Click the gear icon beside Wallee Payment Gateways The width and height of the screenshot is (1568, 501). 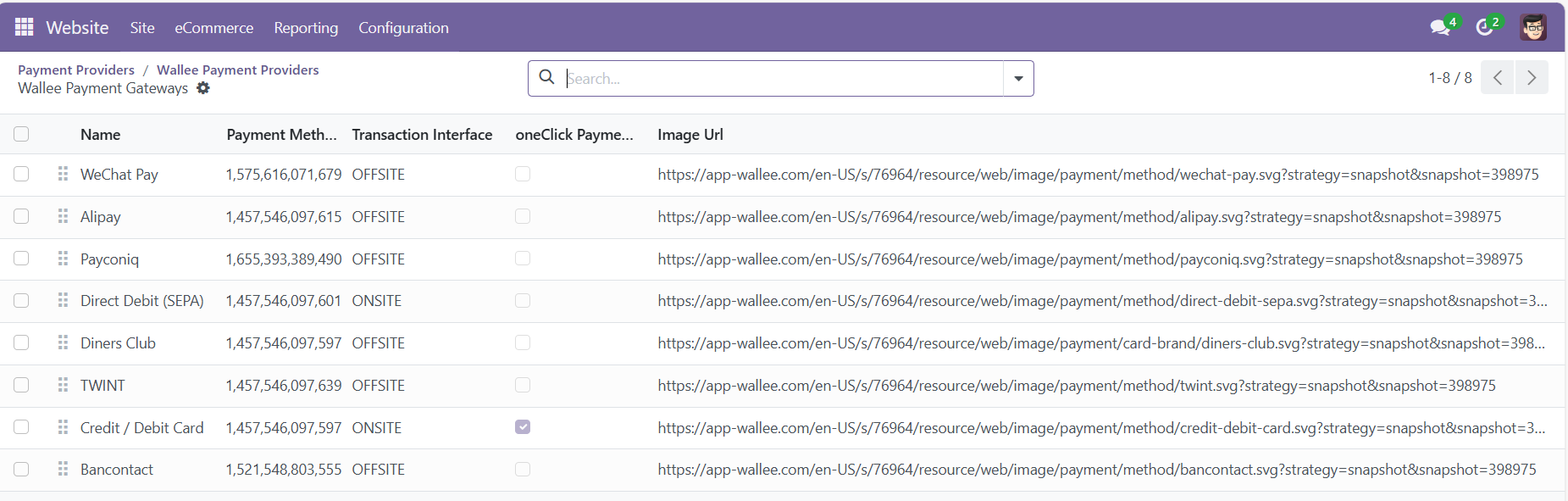(x=203, y=88)
